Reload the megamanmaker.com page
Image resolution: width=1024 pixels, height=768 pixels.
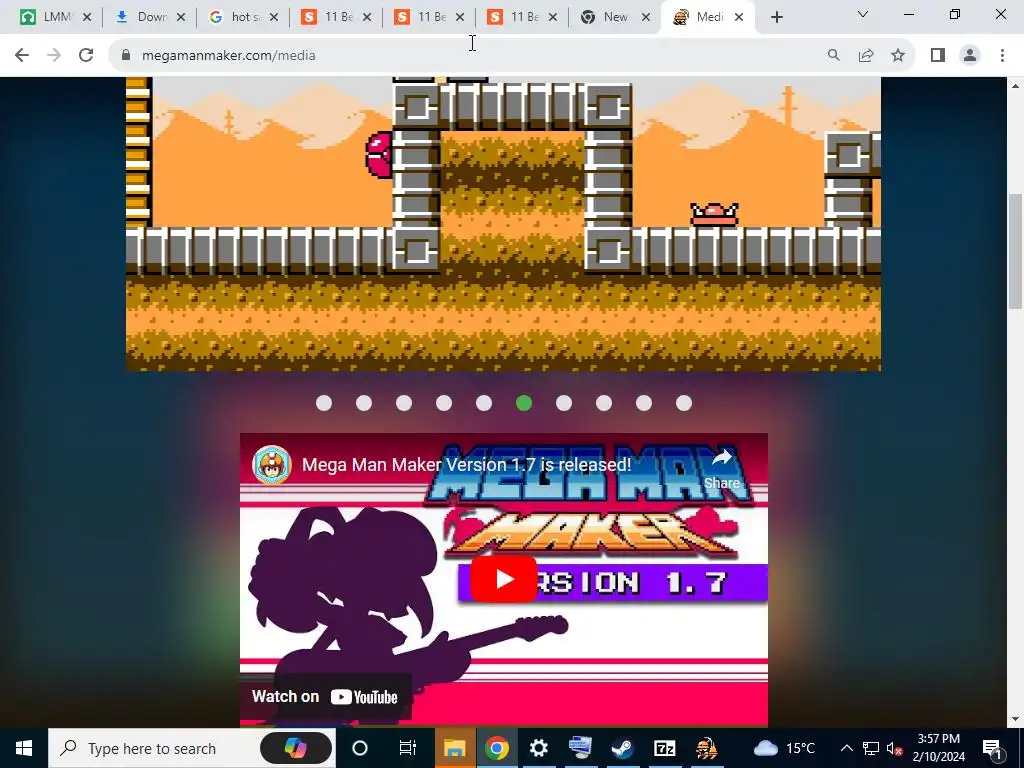click(x=86, y=56)
